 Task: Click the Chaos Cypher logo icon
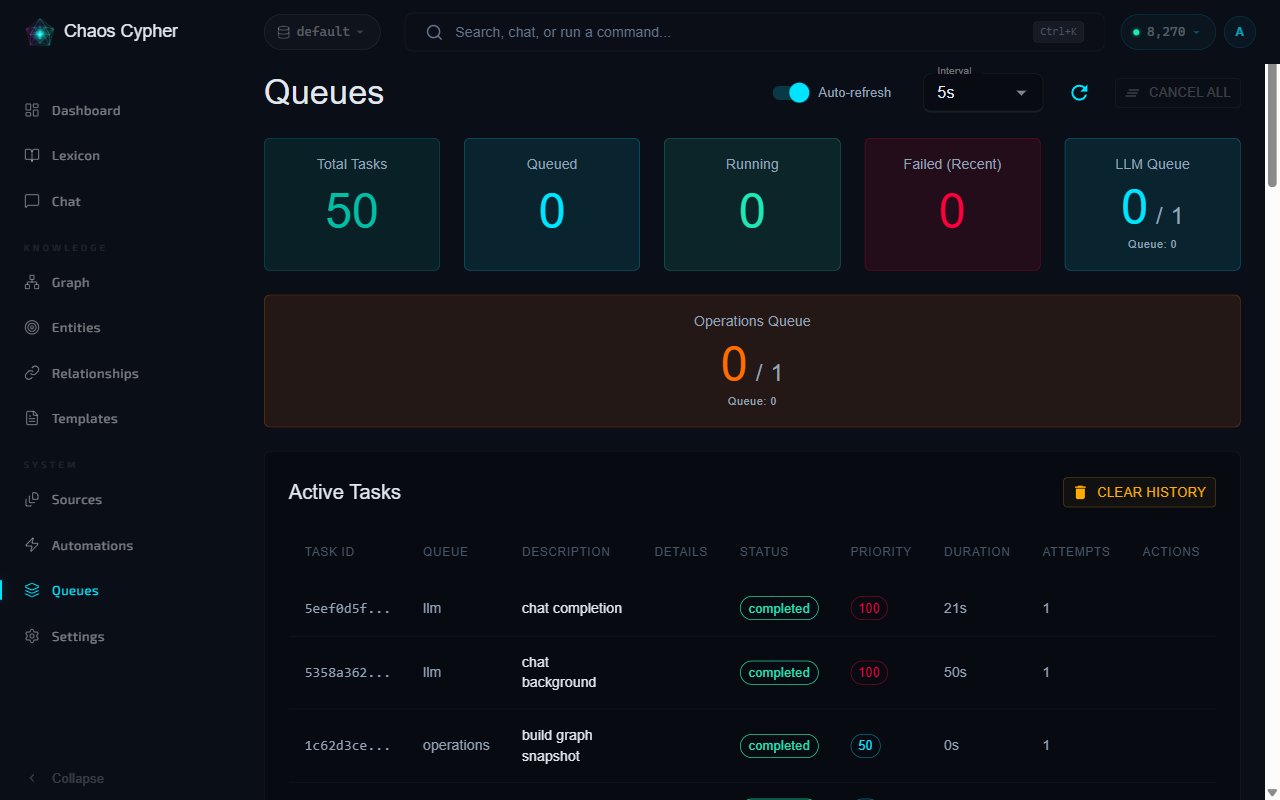(x=40, y=32)
